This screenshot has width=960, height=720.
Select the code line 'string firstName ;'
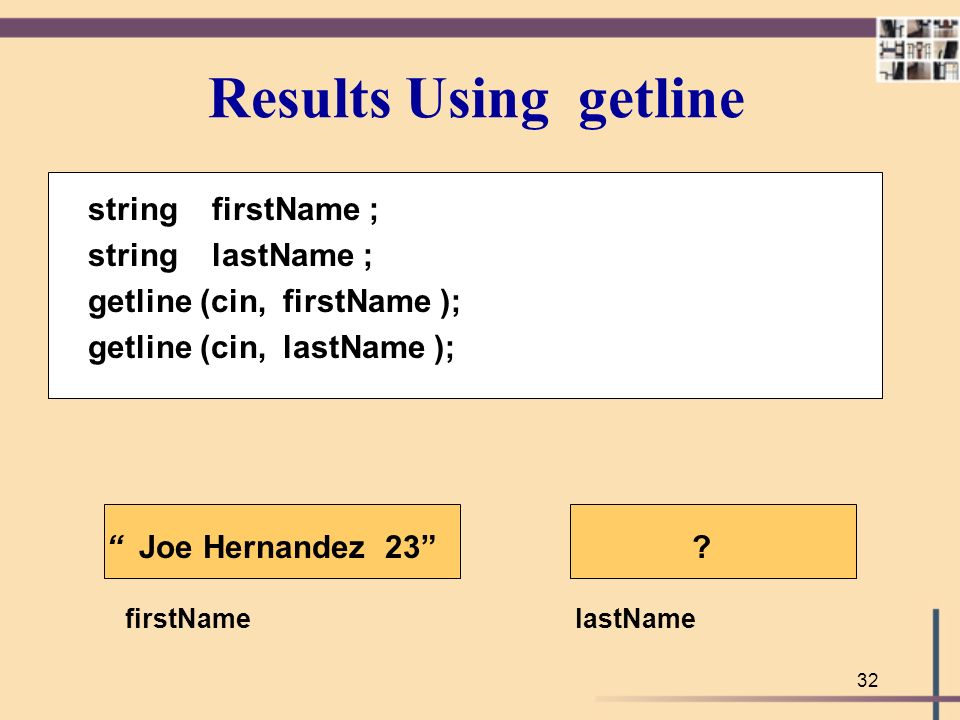[x=233, y=211]
